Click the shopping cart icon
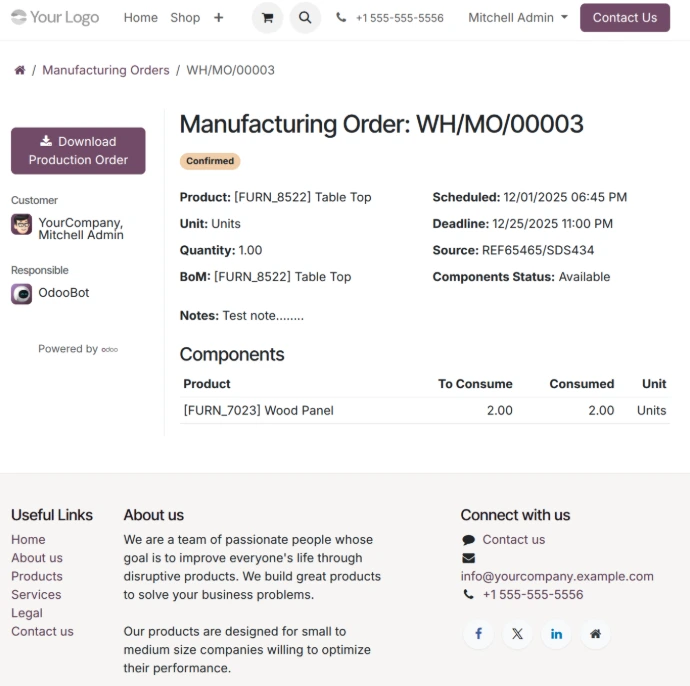This screenshot has height=686, width=690. [267, 18]
